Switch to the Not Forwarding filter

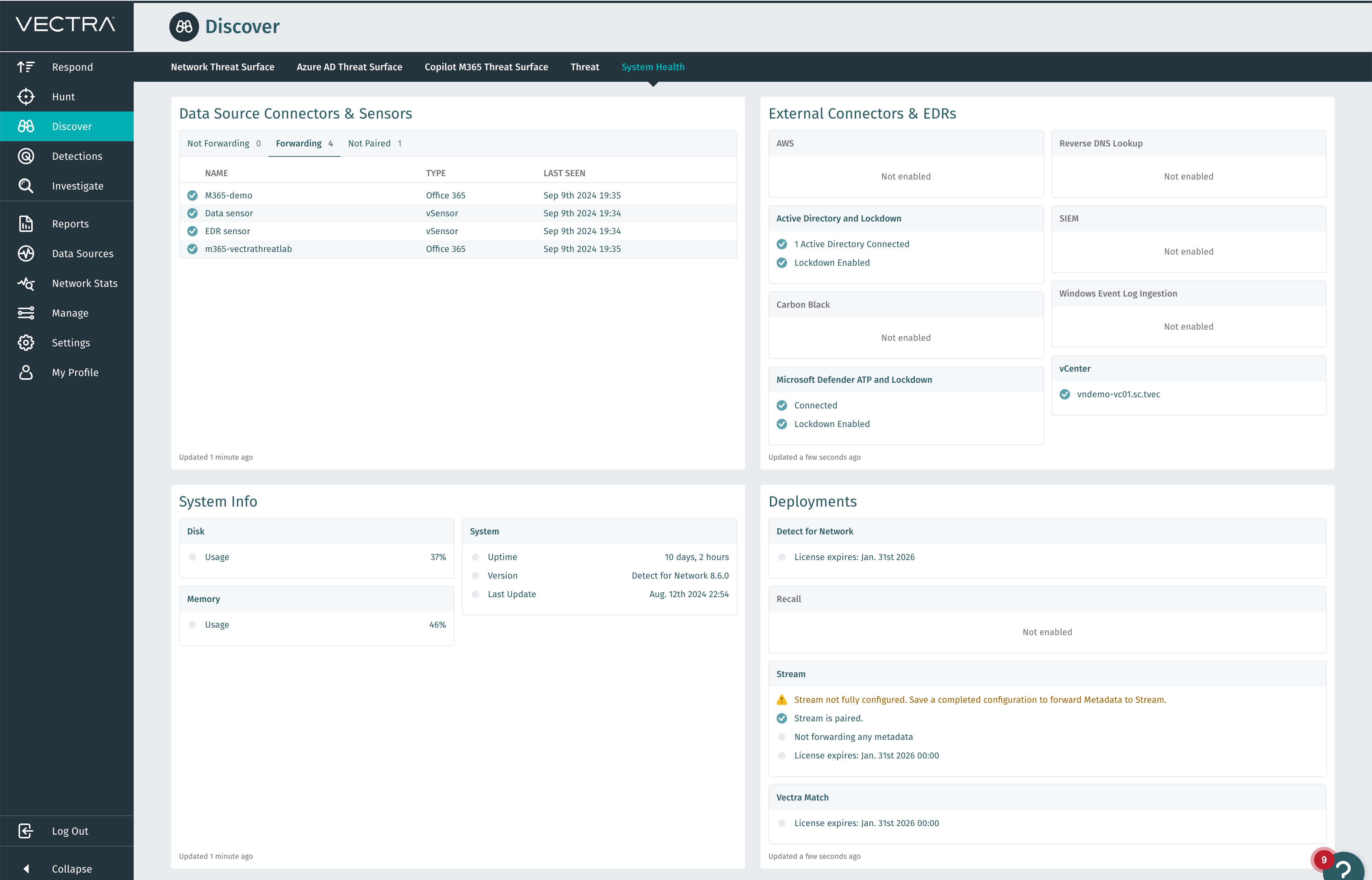[219, 143]
